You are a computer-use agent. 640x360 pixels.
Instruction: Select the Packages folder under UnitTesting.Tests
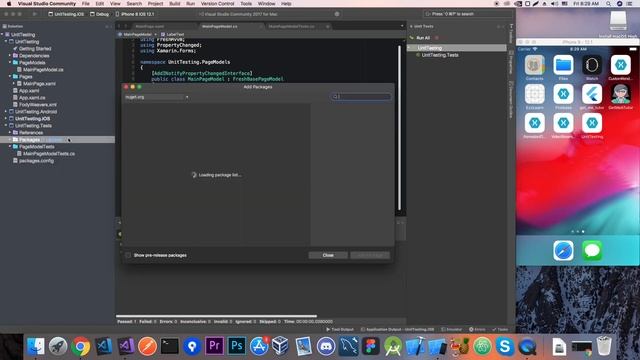29,140
